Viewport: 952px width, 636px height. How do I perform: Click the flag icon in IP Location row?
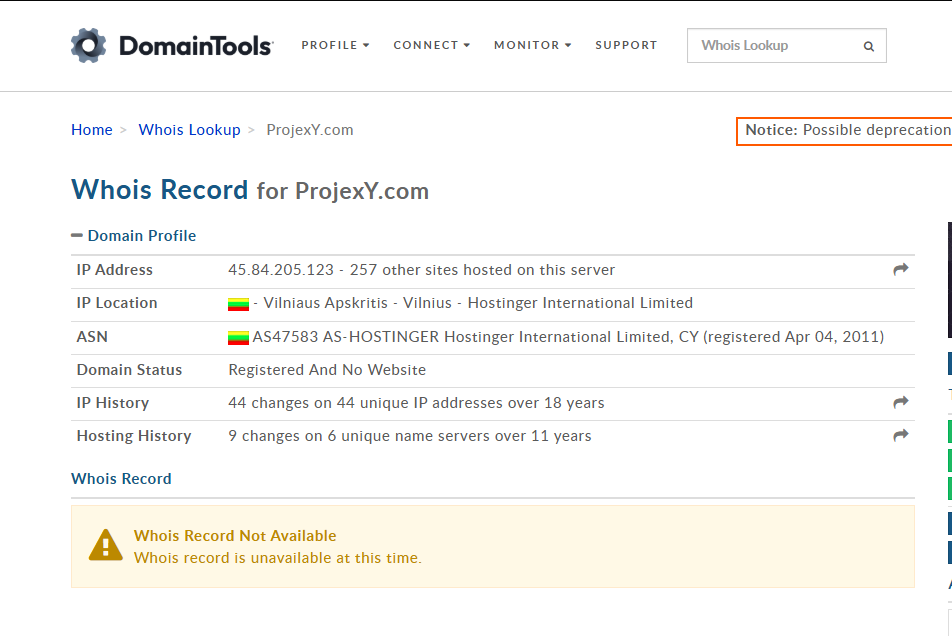239,304
